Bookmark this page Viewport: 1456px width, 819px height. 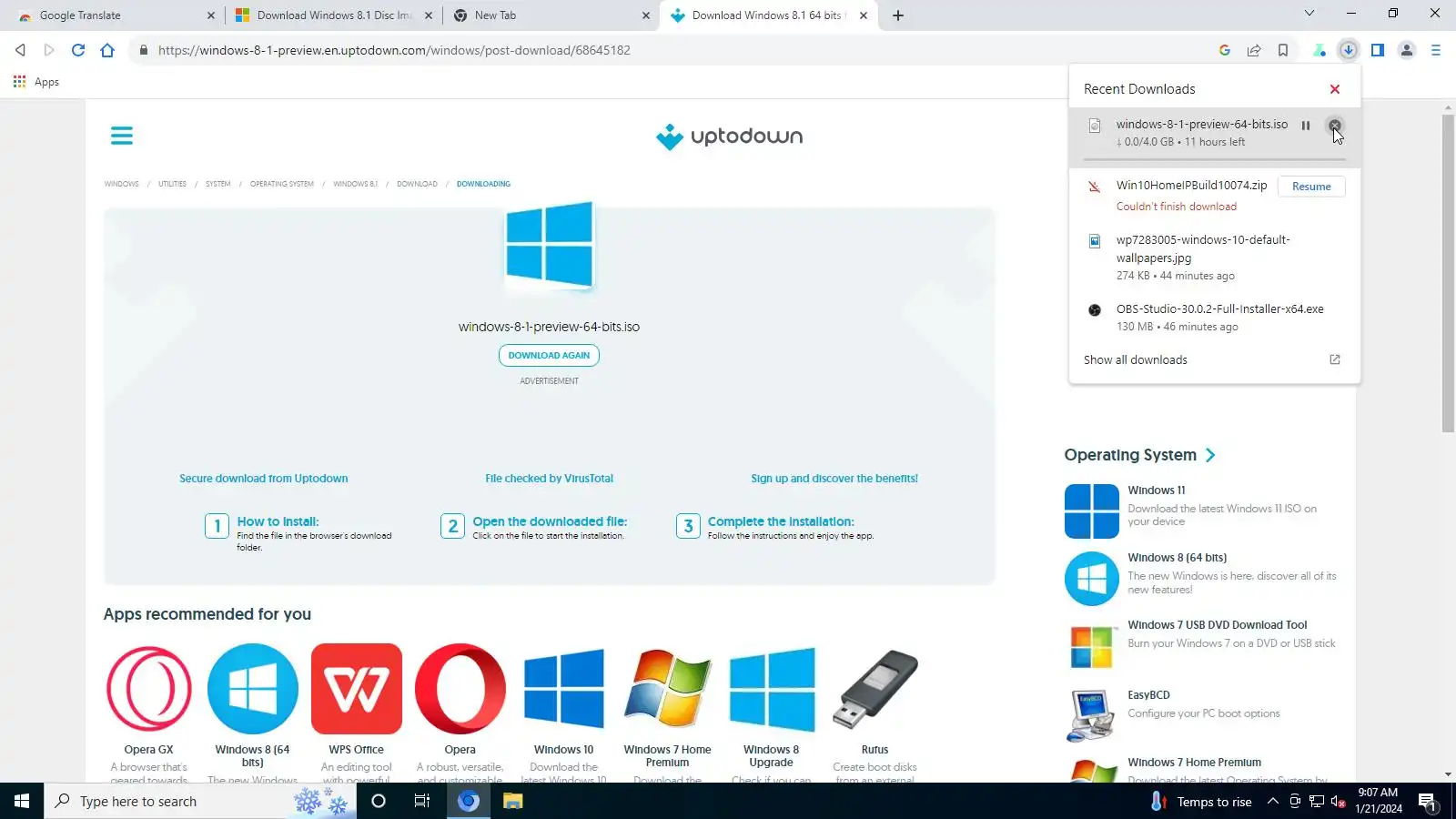(x=1283, y=50)
